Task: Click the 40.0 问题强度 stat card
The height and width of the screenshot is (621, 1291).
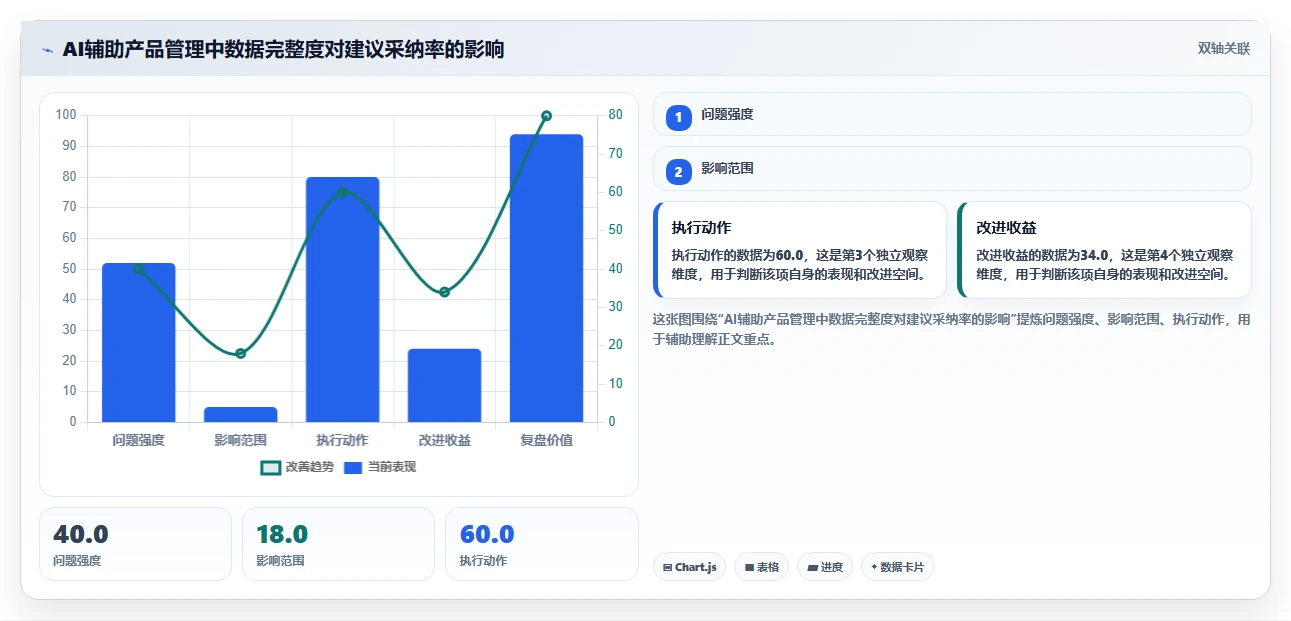Action: (135, 544)
